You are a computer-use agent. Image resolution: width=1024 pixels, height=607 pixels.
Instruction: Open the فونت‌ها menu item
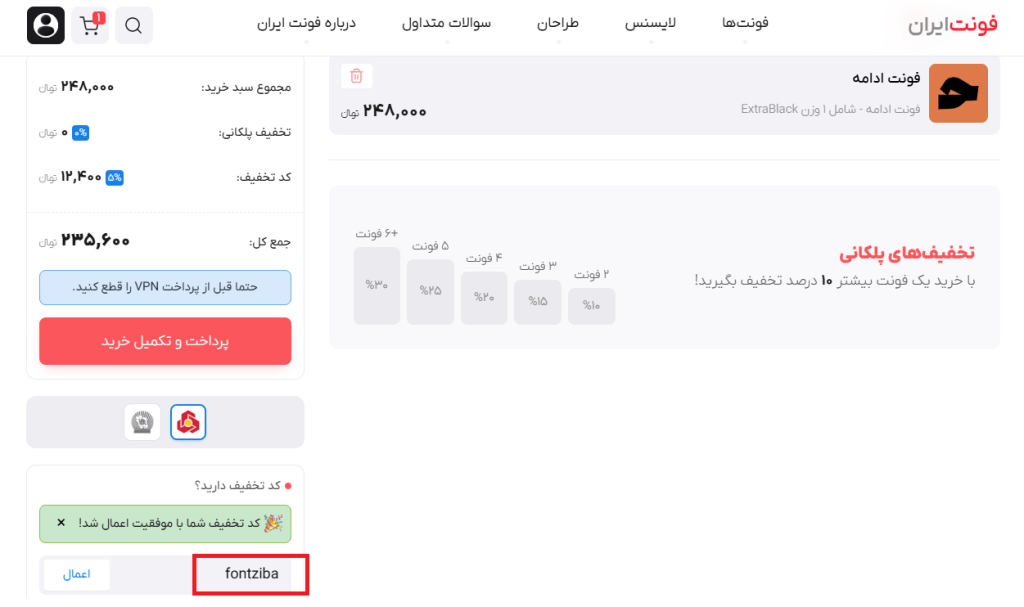(744, 22)
